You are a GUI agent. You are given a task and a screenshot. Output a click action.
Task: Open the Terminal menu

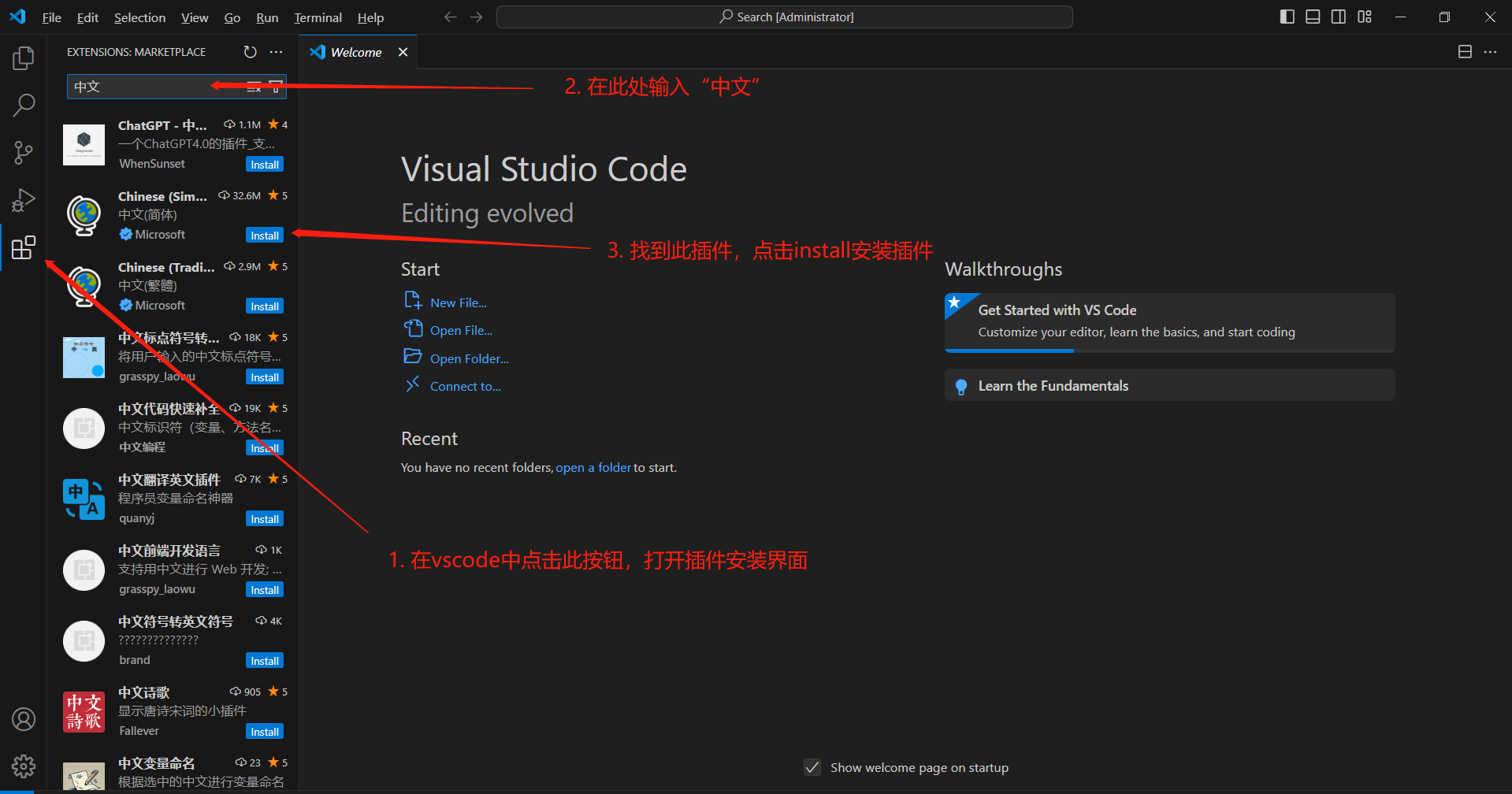point(318,17)
